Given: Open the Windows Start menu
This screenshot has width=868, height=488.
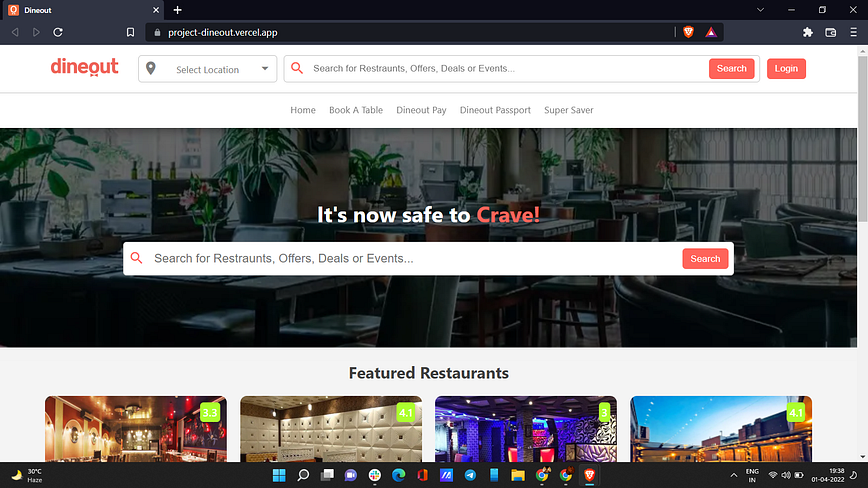Looking at the screenshot, I should [279, 475].
